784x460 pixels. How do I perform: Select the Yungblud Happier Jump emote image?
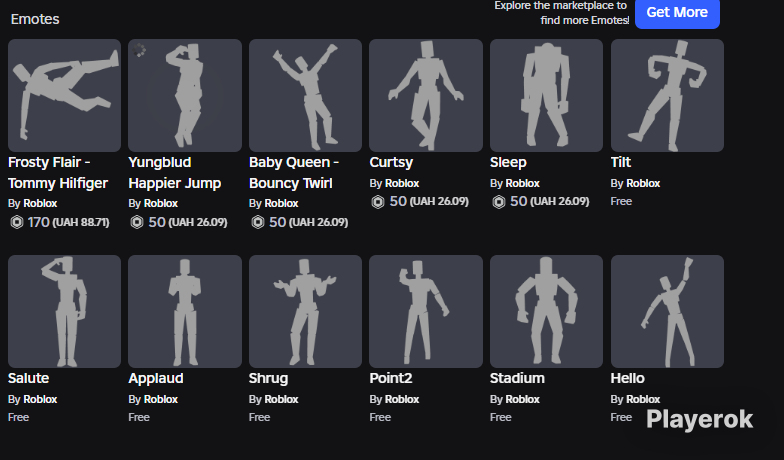(185, 96)
